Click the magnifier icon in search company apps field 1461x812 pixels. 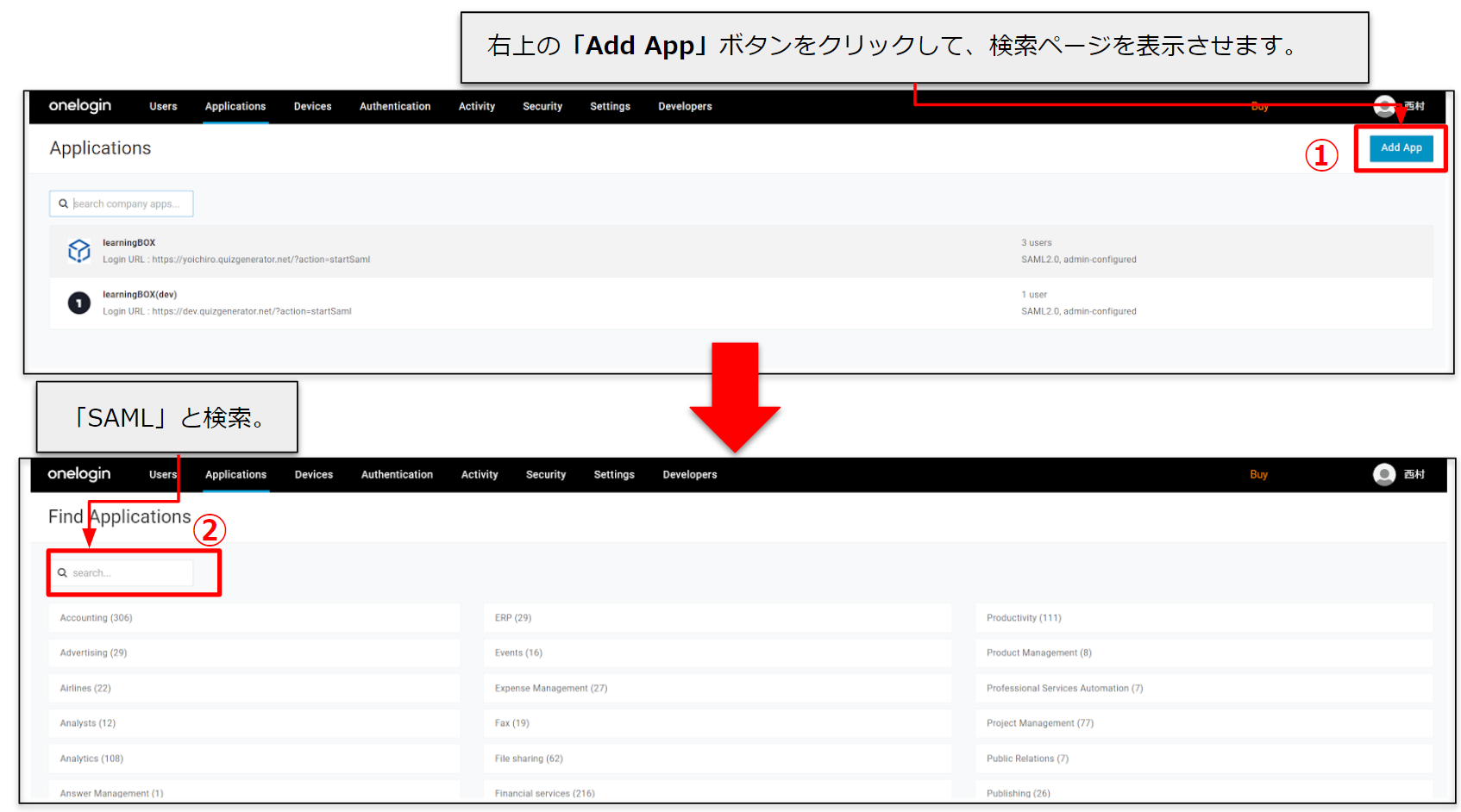tap(63, 203)
